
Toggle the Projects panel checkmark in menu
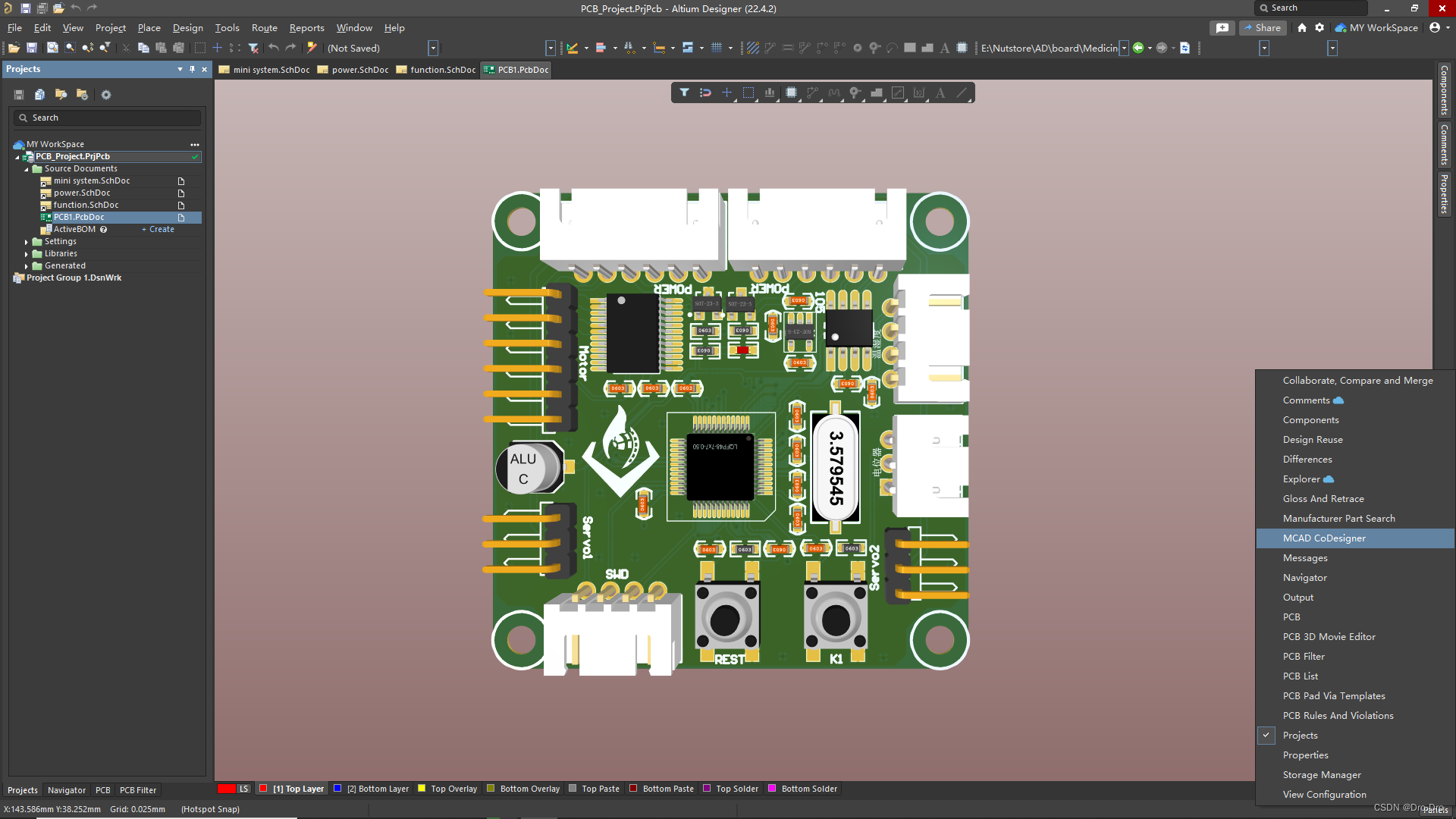(x=1266, y=735)
